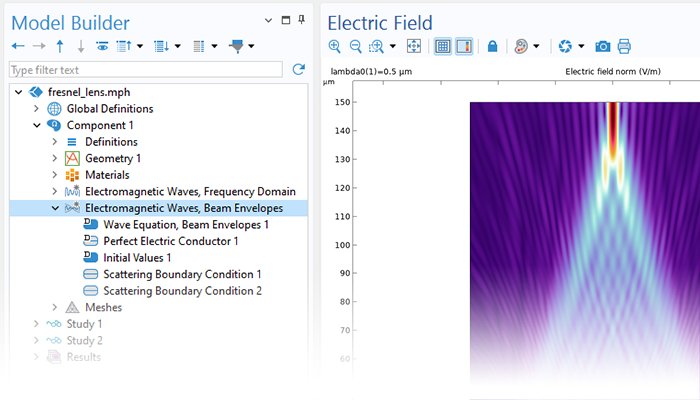Select the fresnel_lens.mph root item
Viewport: 700px width, 400px height.
point(89,92)
